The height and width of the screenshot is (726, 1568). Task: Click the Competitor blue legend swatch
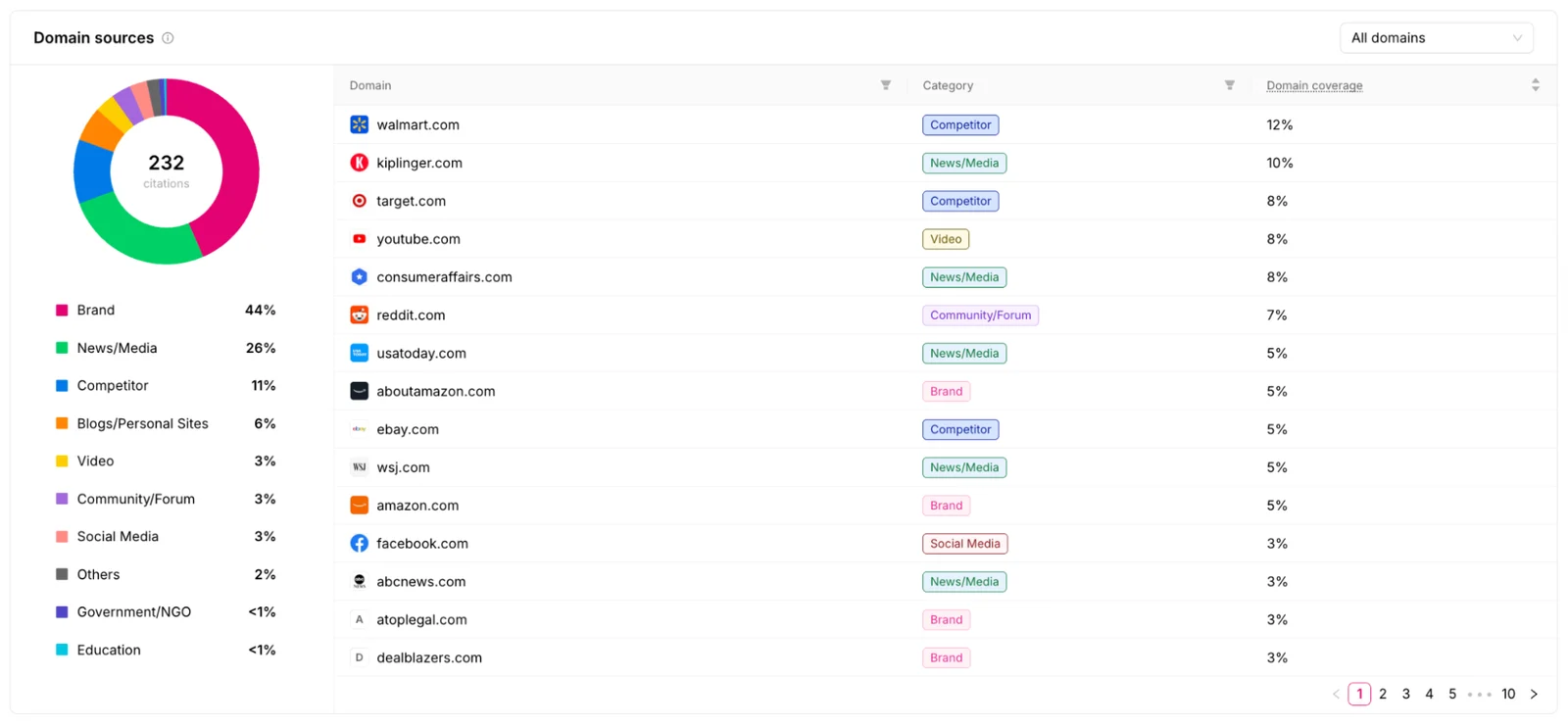62,386
